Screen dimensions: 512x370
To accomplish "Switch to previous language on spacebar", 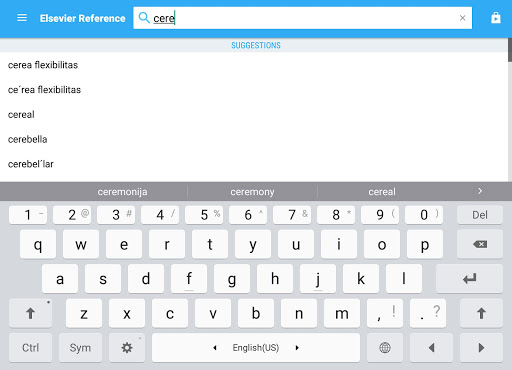I will (x=215, y=348).
